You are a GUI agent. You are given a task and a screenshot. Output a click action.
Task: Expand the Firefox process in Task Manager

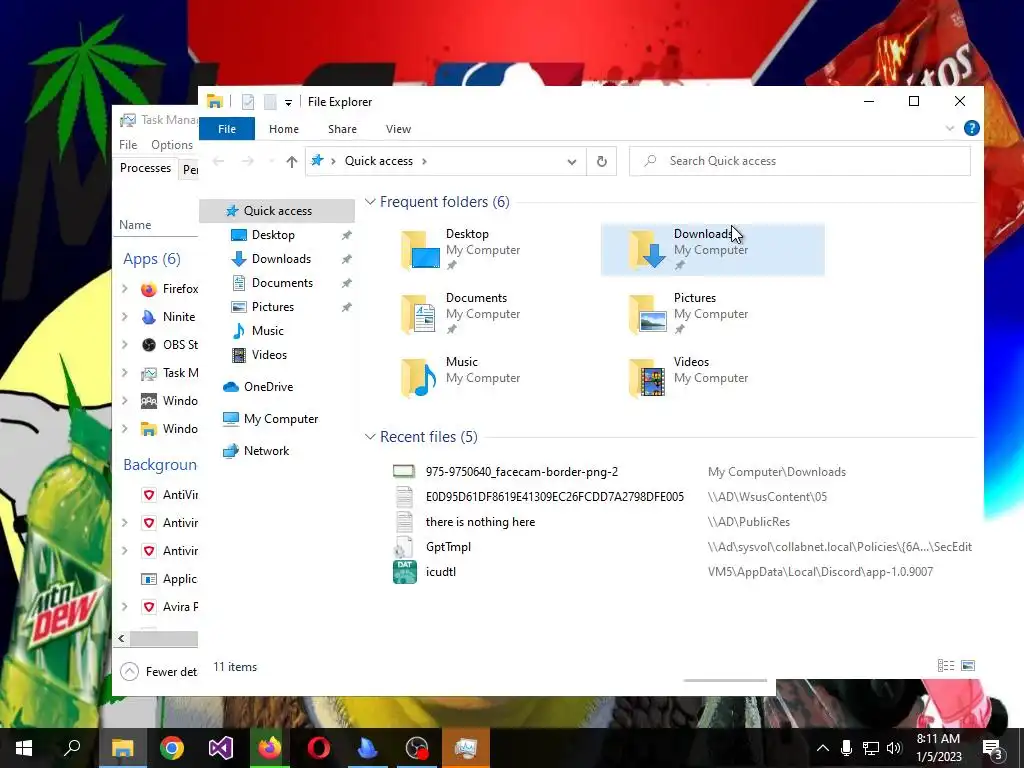(125, 288)
